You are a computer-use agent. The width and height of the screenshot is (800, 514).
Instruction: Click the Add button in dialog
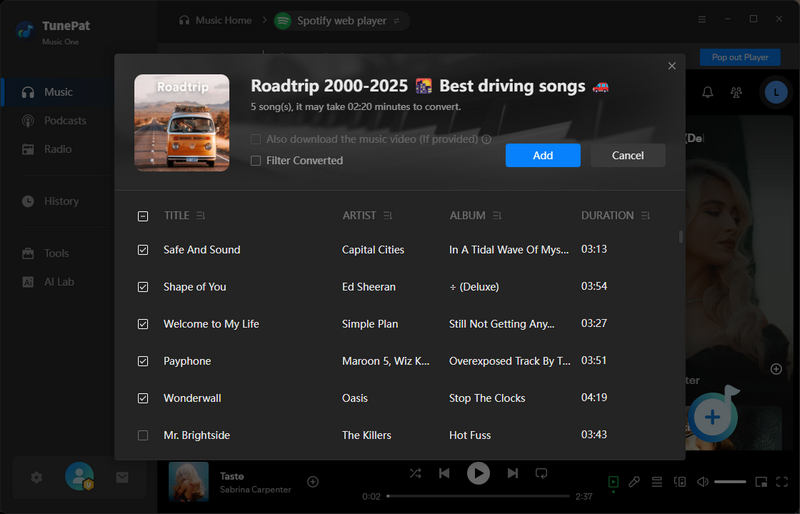pyautogui.click(x=542, y=155)
